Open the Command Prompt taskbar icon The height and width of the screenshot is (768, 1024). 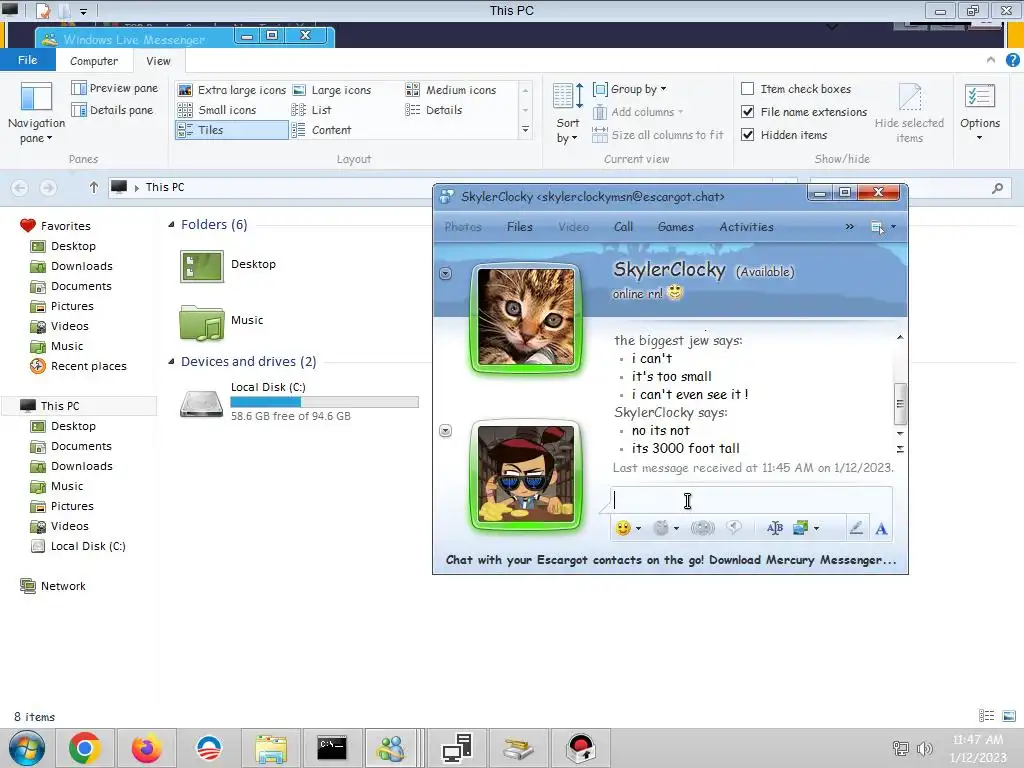[332, 748]
